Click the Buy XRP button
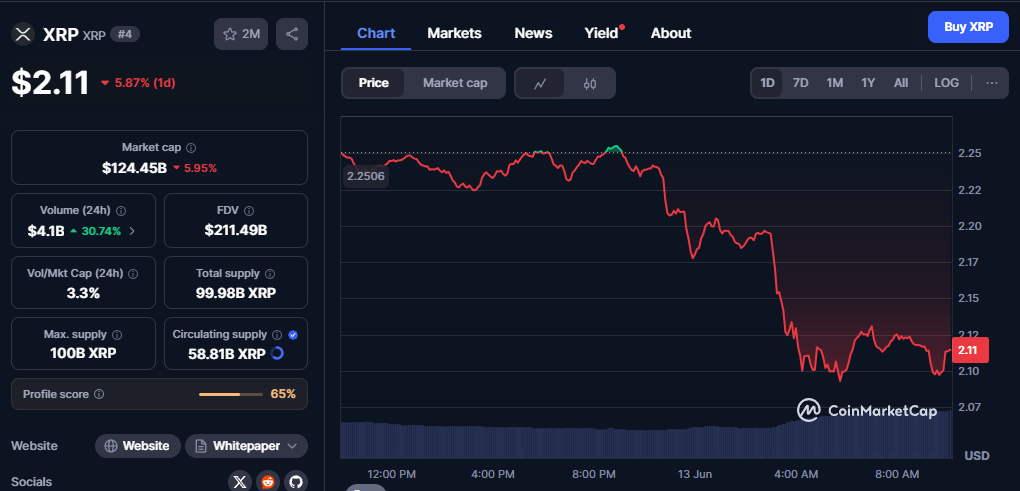 click(x=968, y=27)
